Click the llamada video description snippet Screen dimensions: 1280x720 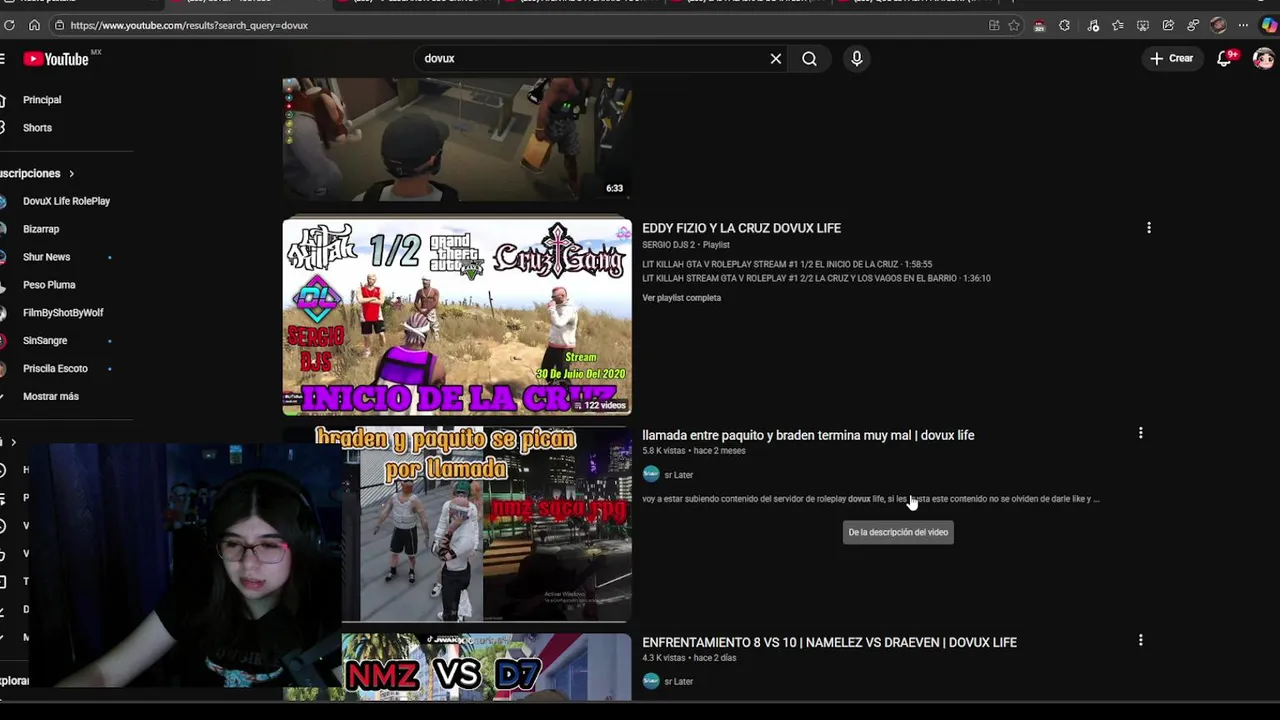[870, 499]
